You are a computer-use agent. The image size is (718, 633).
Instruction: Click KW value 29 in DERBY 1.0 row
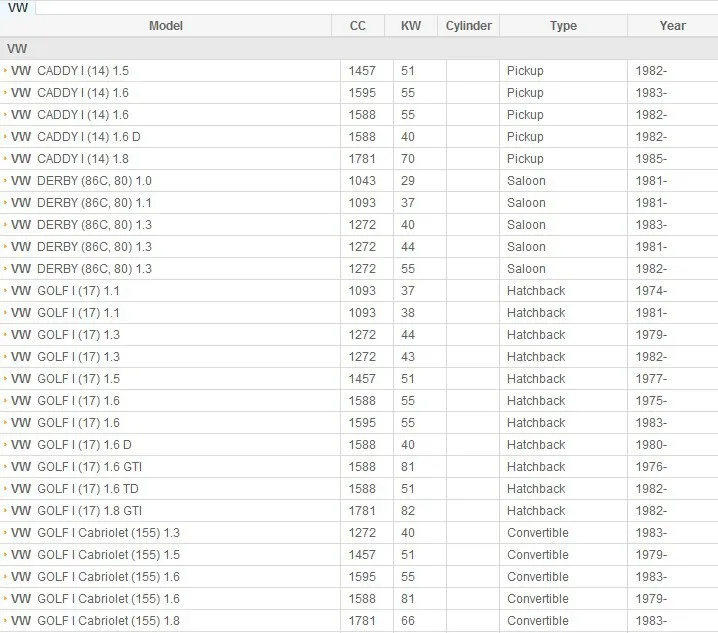408,181
